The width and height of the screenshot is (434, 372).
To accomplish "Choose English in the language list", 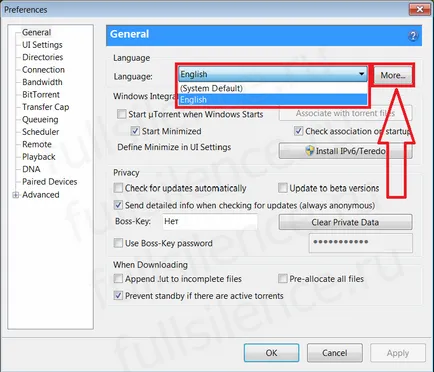I will click(273, 100).
